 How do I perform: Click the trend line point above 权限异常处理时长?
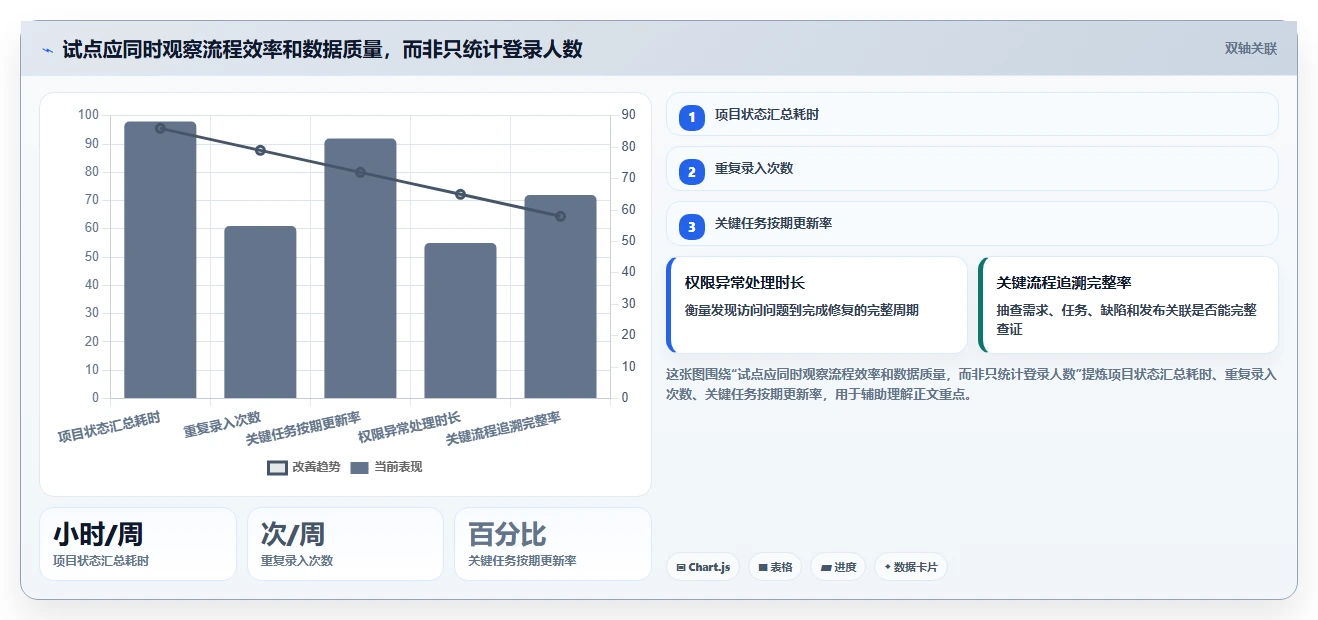point(460,194)
